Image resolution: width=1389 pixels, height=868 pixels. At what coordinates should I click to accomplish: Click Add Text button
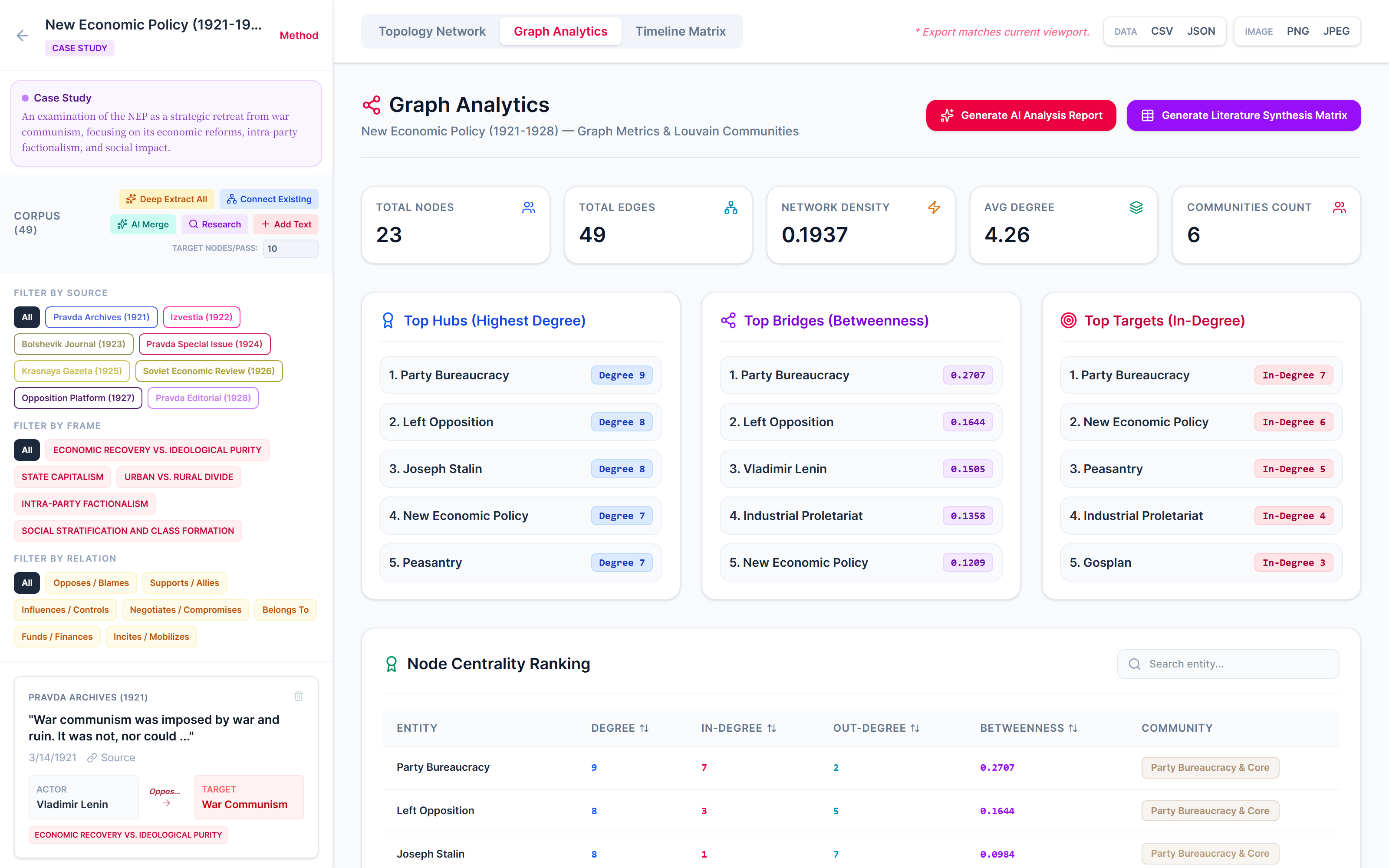[286, 224]
